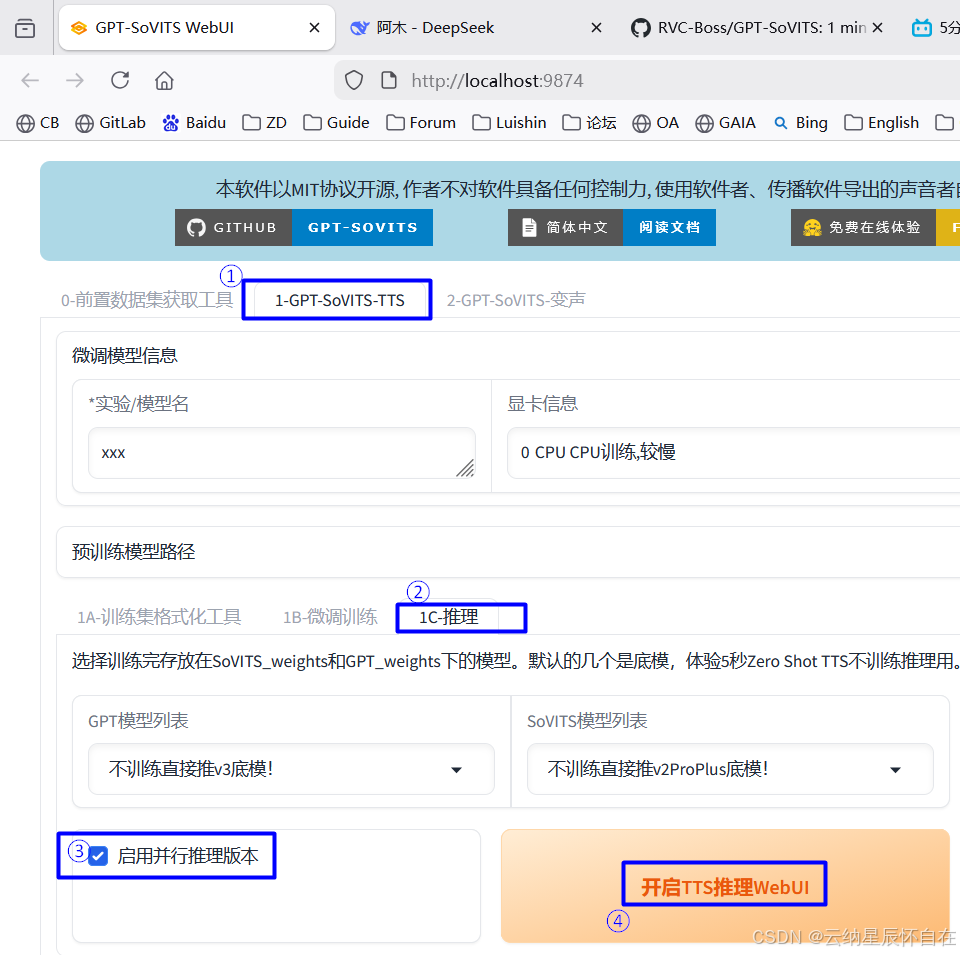Click the address bar URL localhost:9874
960x955 pixels.
coord(497,81)
